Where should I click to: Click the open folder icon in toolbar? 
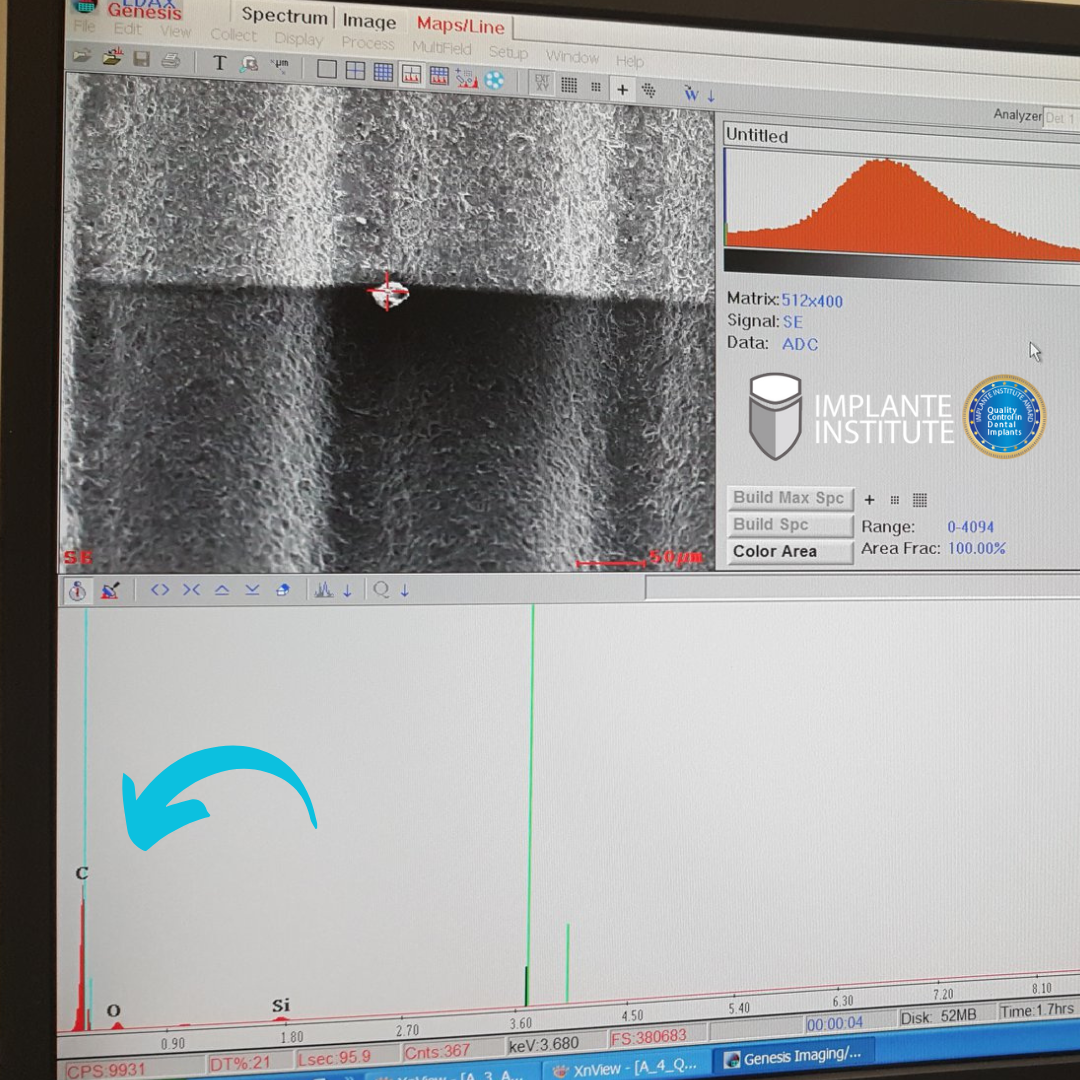(x=82, y=57)
